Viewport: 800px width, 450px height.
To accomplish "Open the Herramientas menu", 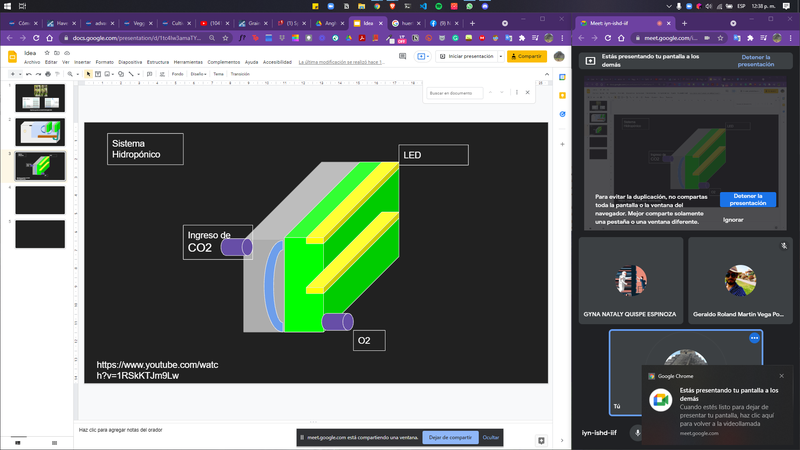I will (x=188, y=62).
